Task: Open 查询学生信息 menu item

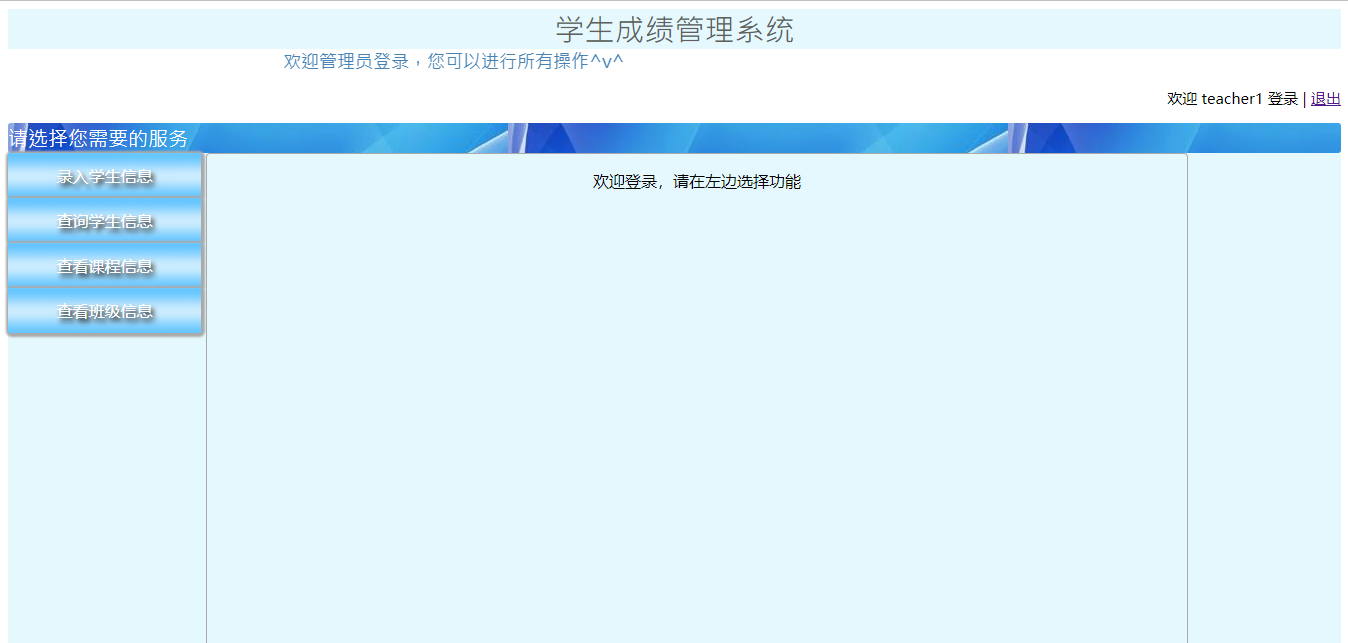Action: coord(105,221)
